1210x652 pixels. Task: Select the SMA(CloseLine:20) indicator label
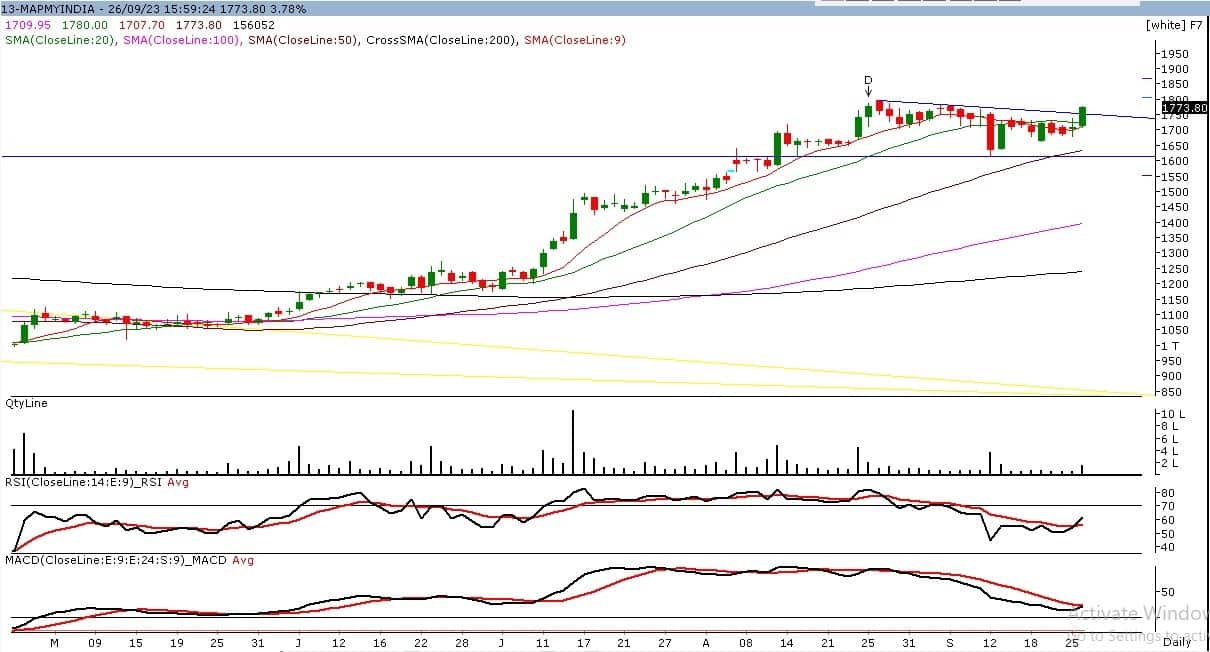click(60, 40)
